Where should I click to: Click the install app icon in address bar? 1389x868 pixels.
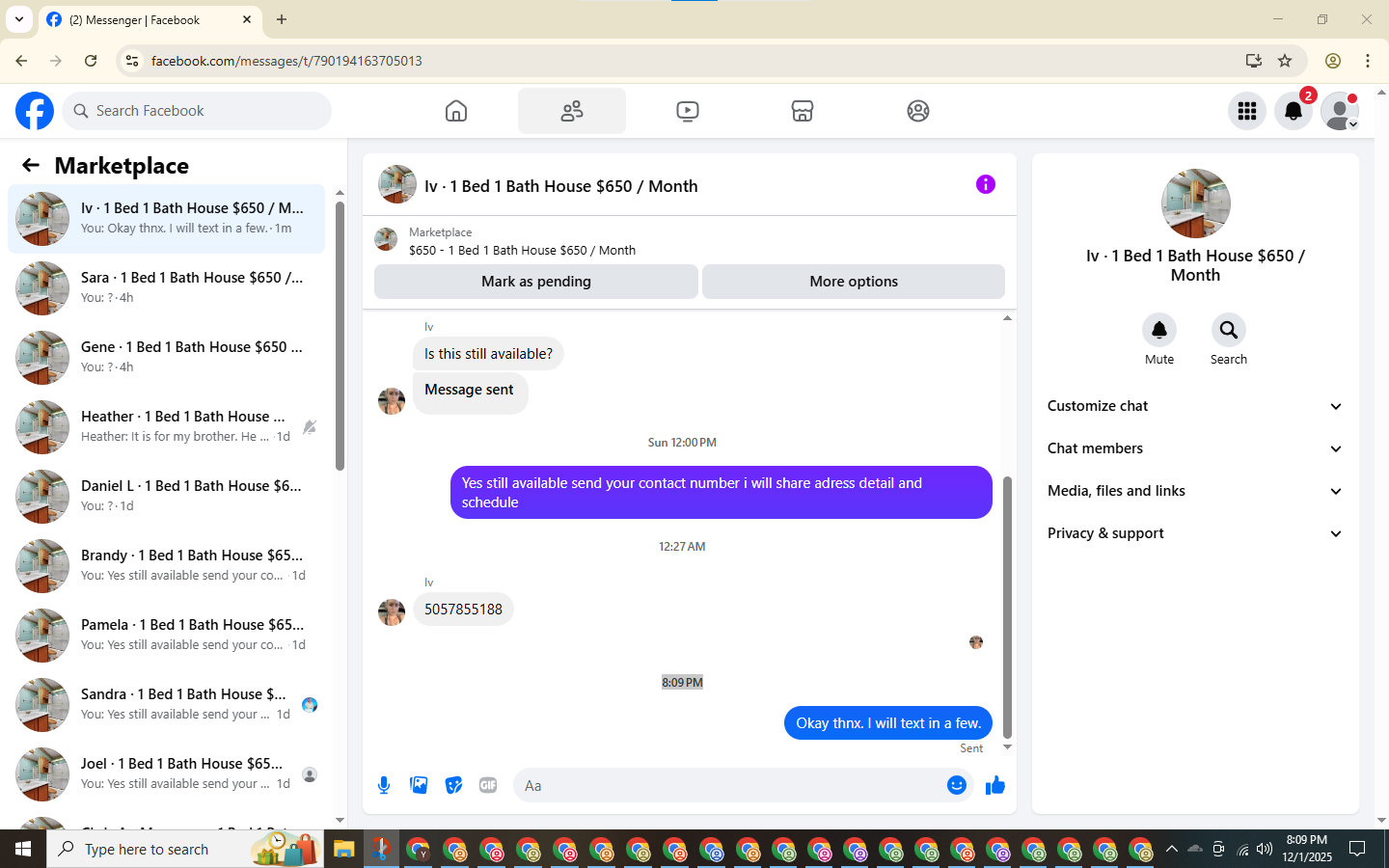1254,61
